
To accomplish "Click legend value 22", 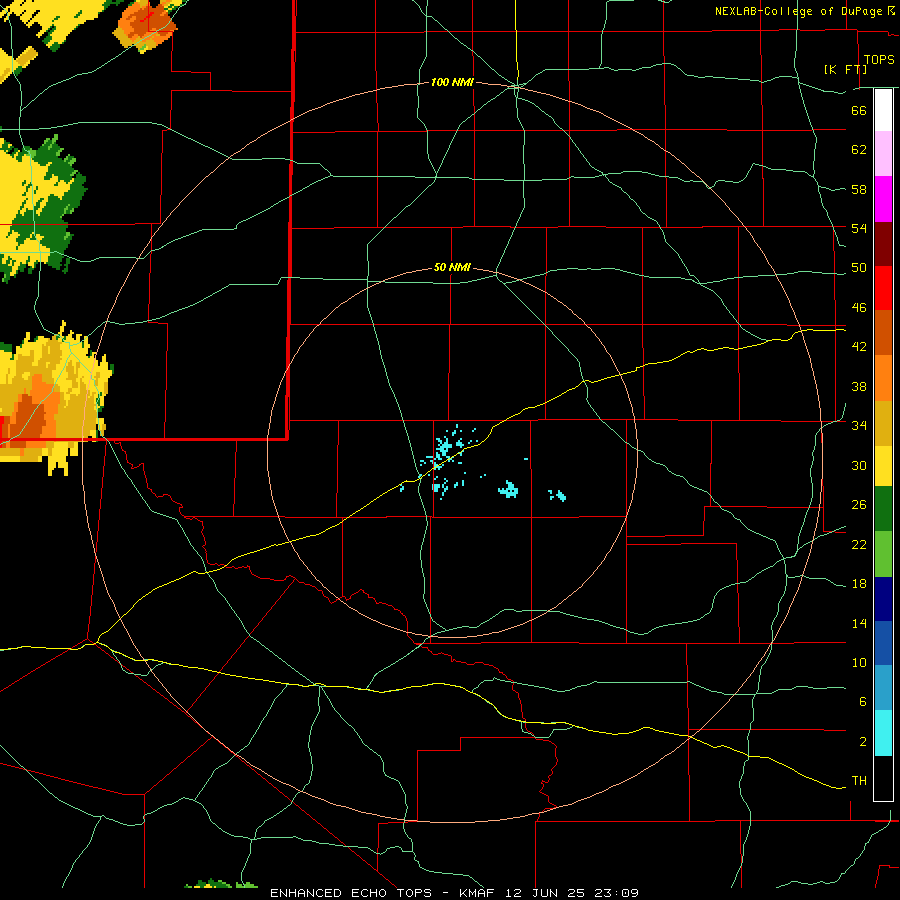I will (x=859, y=544).
